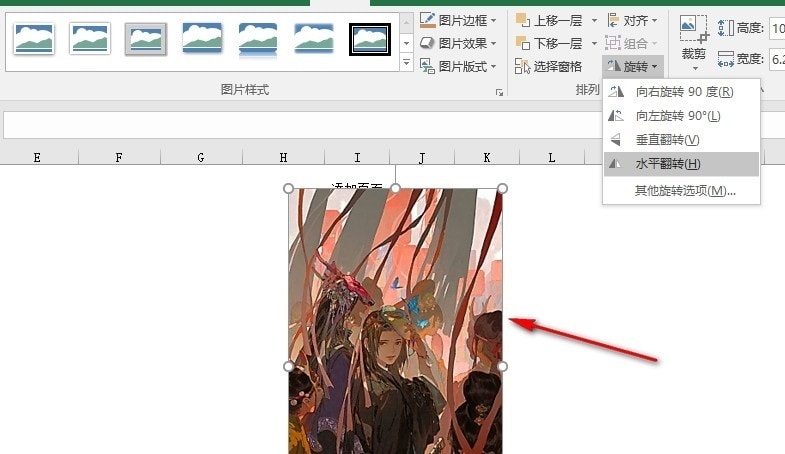785x454 pixels.
Task: Select column J header
Action: pyautogui.click(x=422, y=158)
